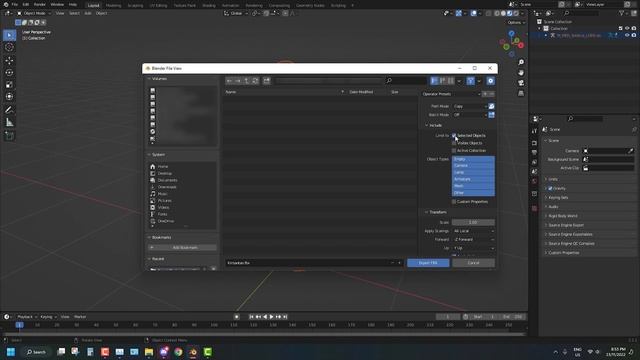The image size is (640, 360).
Task: Switch file view to thumbnails display
Action: click(451, 81)
